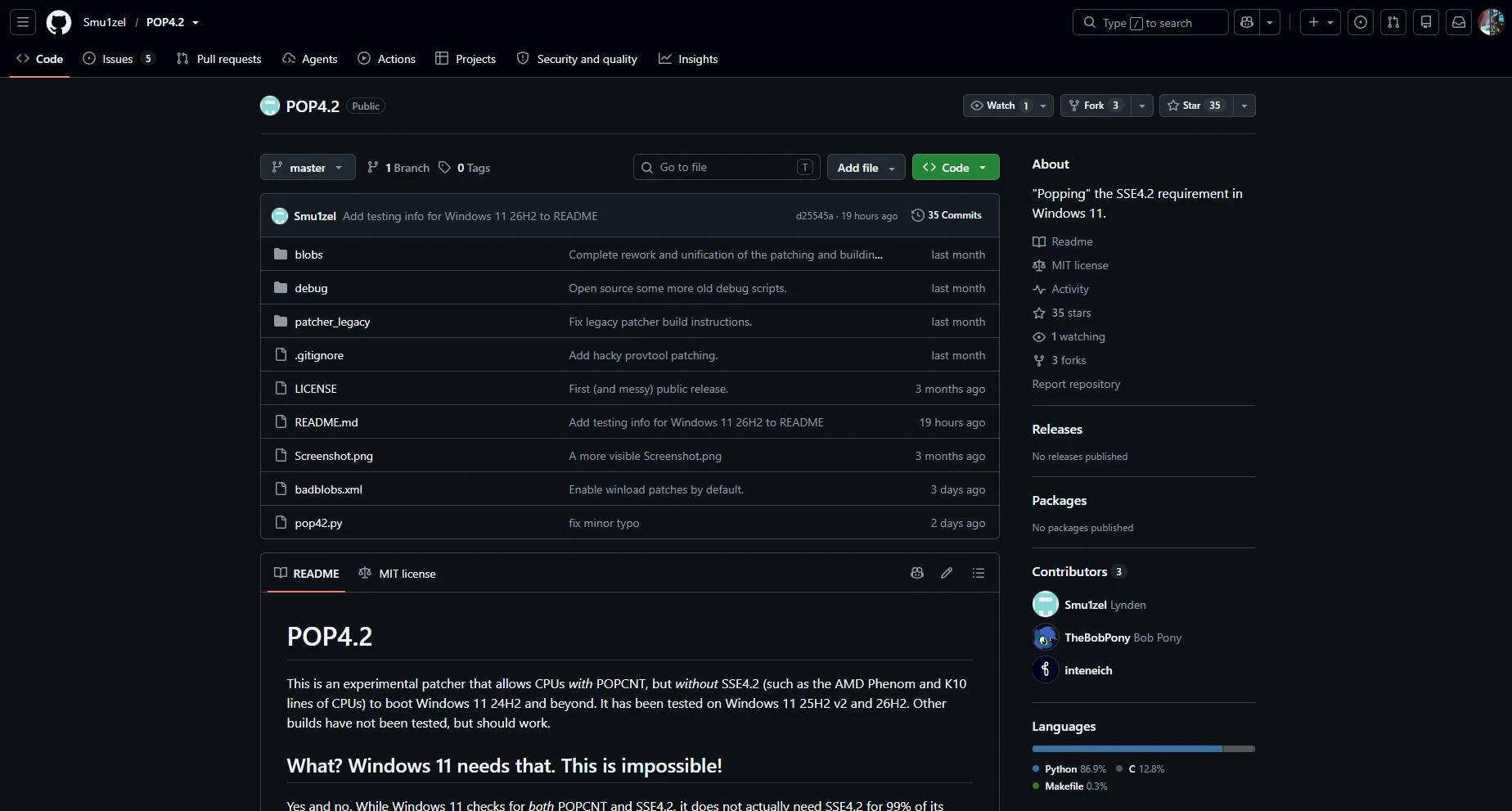Show the README outline list icon

pos(979,573)
